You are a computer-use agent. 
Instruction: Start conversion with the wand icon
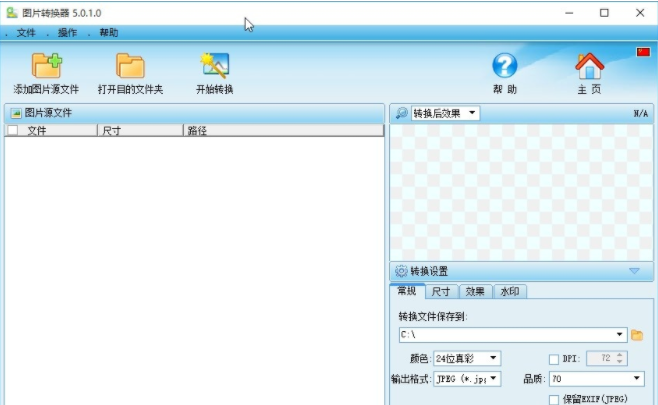point(214,65)
